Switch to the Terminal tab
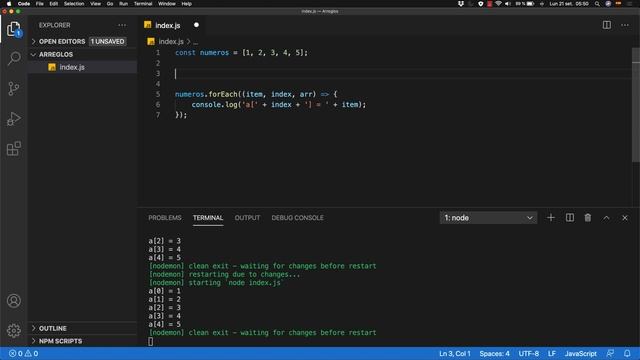Image resolution: width=640 pixels, height=360 pixels. coord(208,218)
